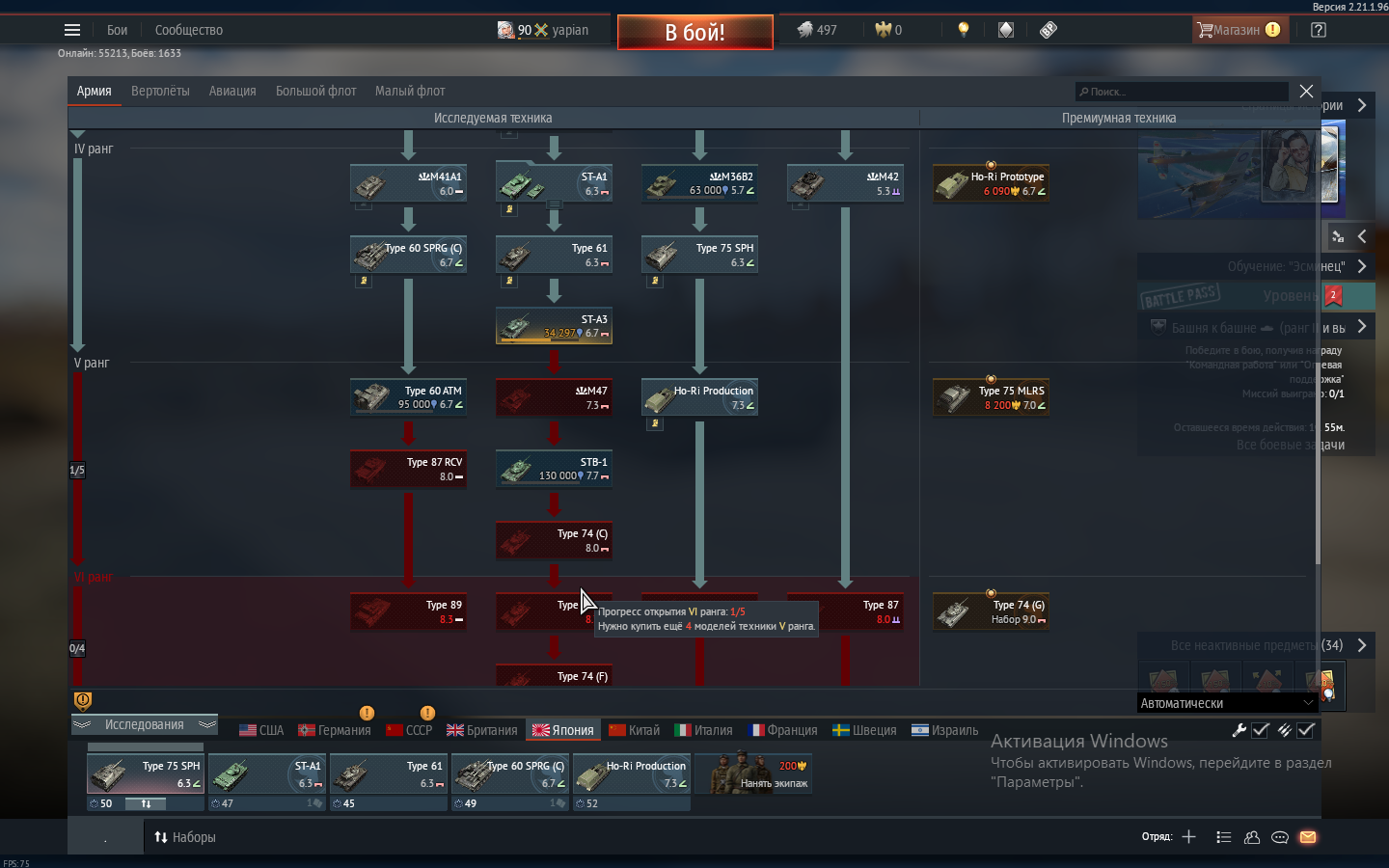
Task: Switch to the Малый флот tab
Action: pos(410,91)
